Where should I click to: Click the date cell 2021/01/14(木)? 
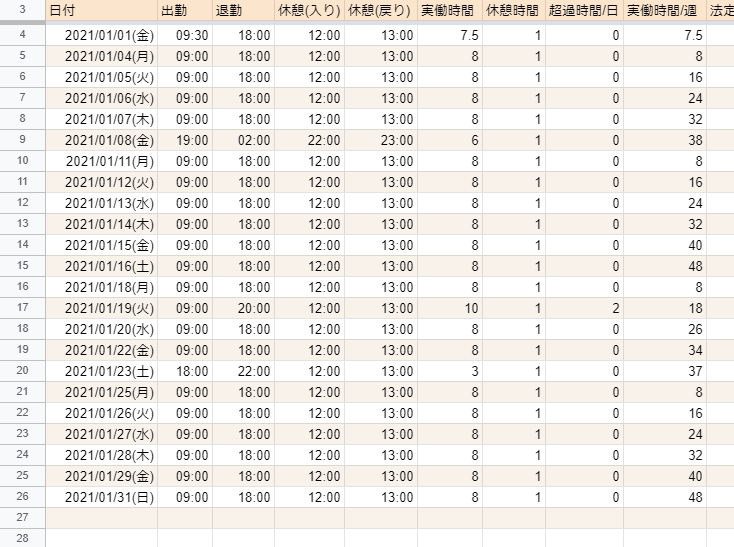click(x=101, y=224)
